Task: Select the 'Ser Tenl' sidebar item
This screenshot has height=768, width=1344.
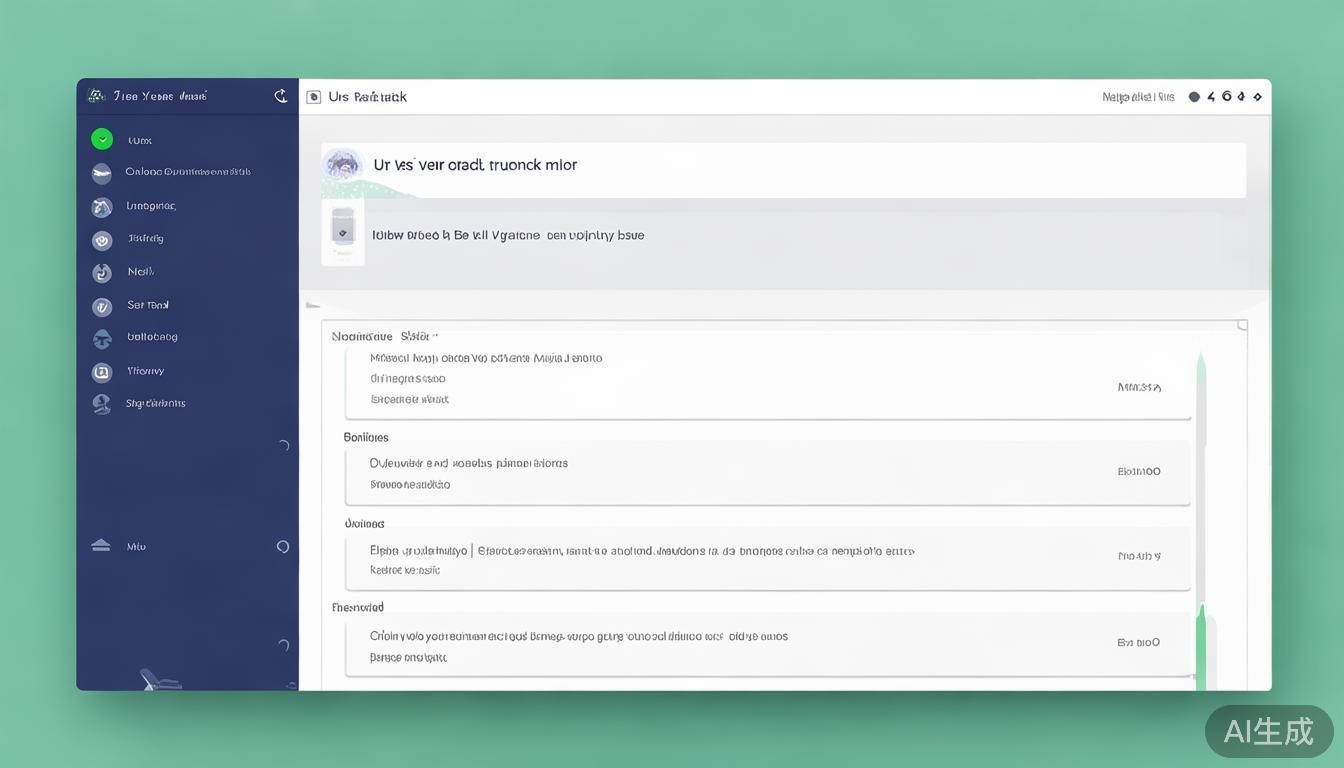Action: pyautogui.click(x=148, y=305)
